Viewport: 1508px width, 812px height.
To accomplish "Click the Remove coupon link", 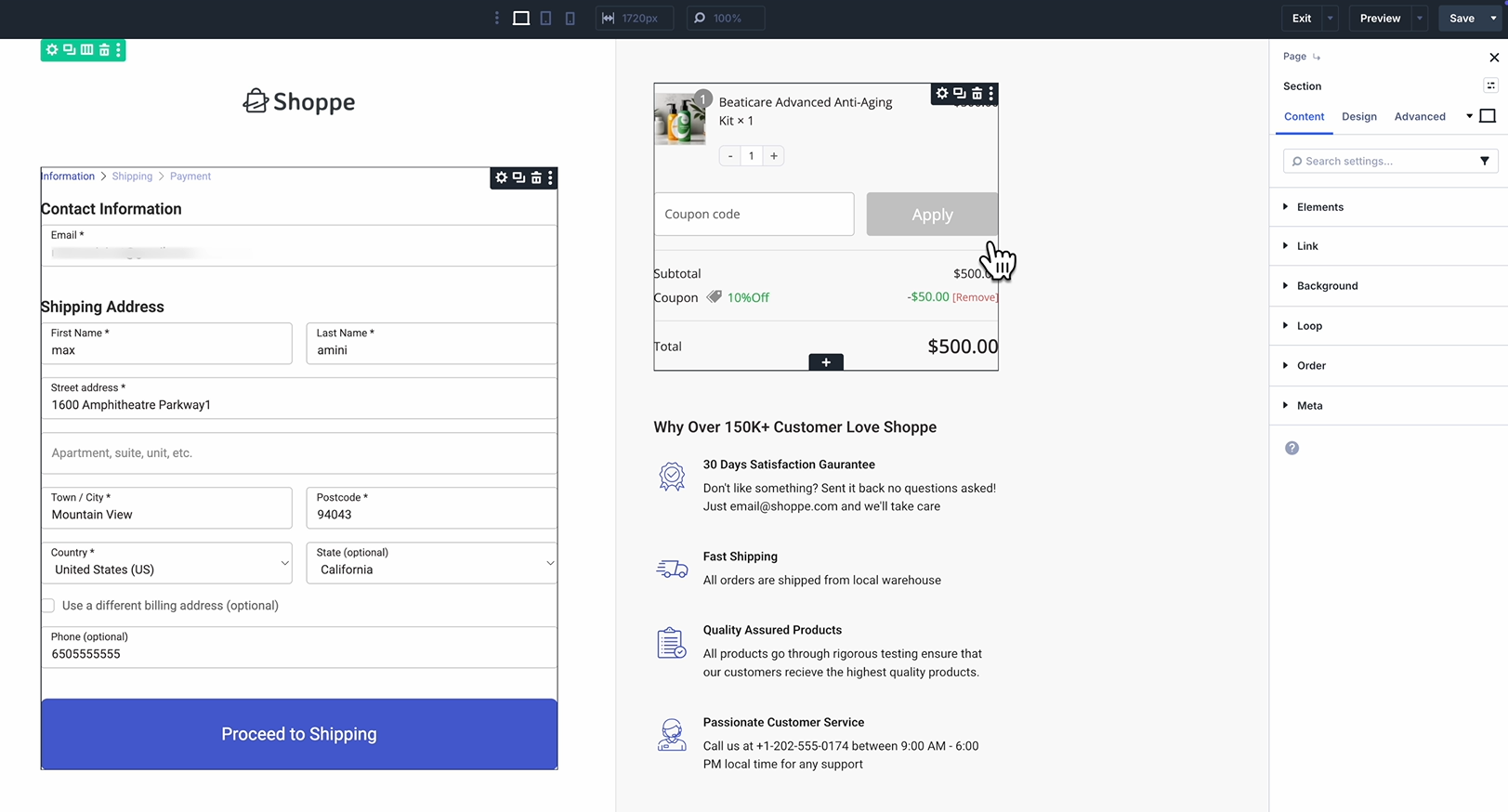I will click(976, 297).
